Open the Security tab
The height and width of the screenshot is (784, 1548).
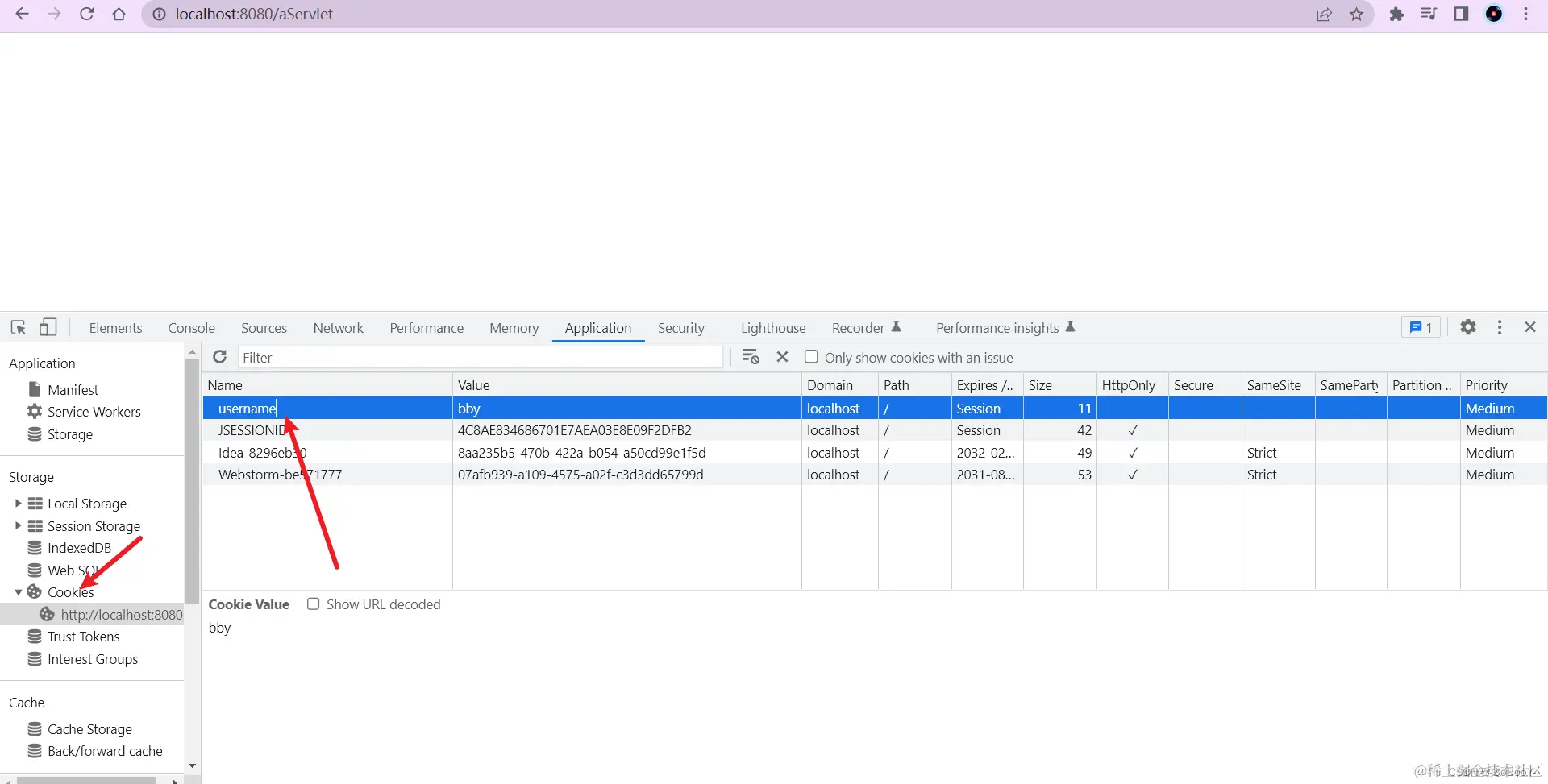680,328
